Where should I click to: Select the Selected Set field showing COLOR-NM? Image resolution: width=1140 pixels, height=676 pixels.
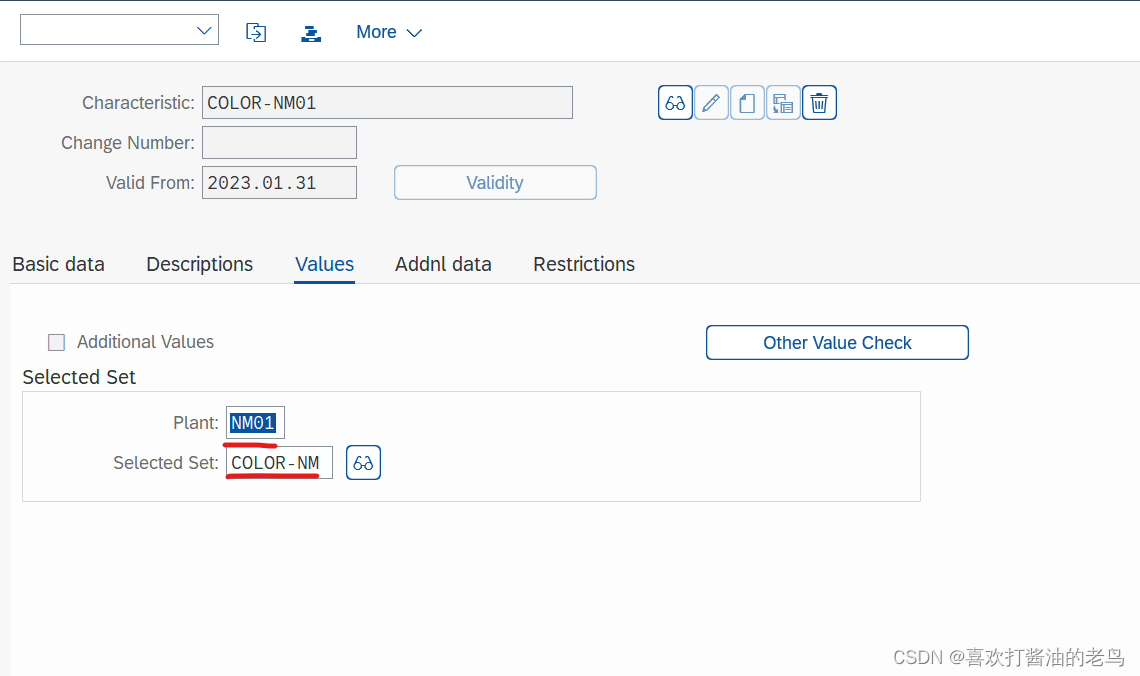point(279,462)
